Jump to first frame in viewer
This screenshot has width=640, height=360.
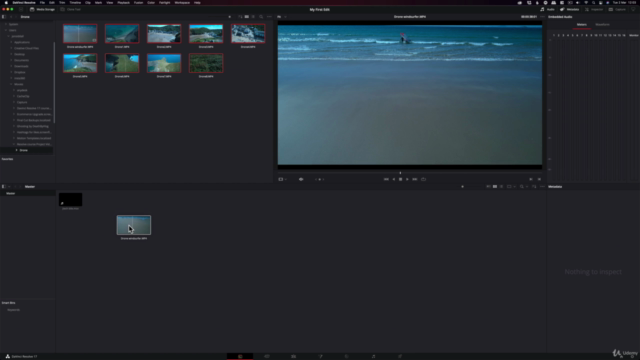(386, 179)
